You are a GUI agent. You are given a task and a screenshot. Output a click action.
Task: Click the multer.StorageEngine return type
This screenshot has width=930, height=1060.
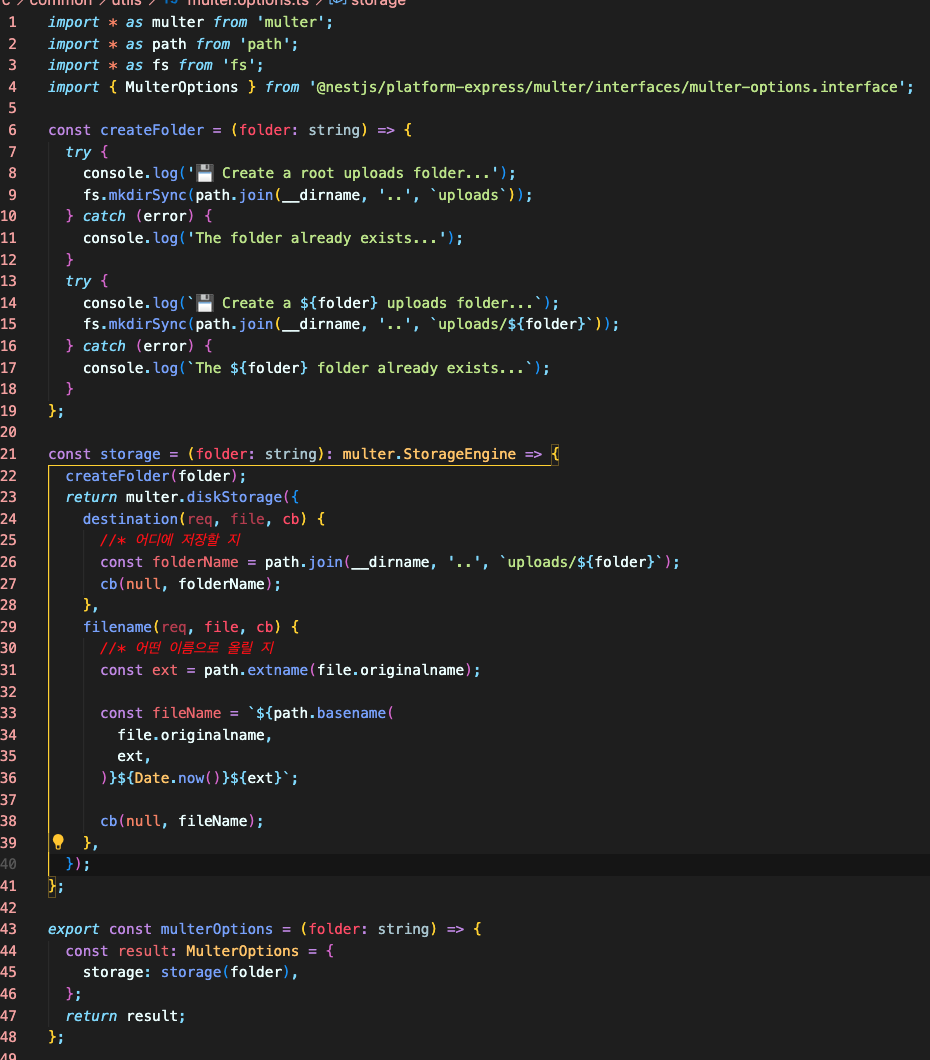tap(429, 454)
